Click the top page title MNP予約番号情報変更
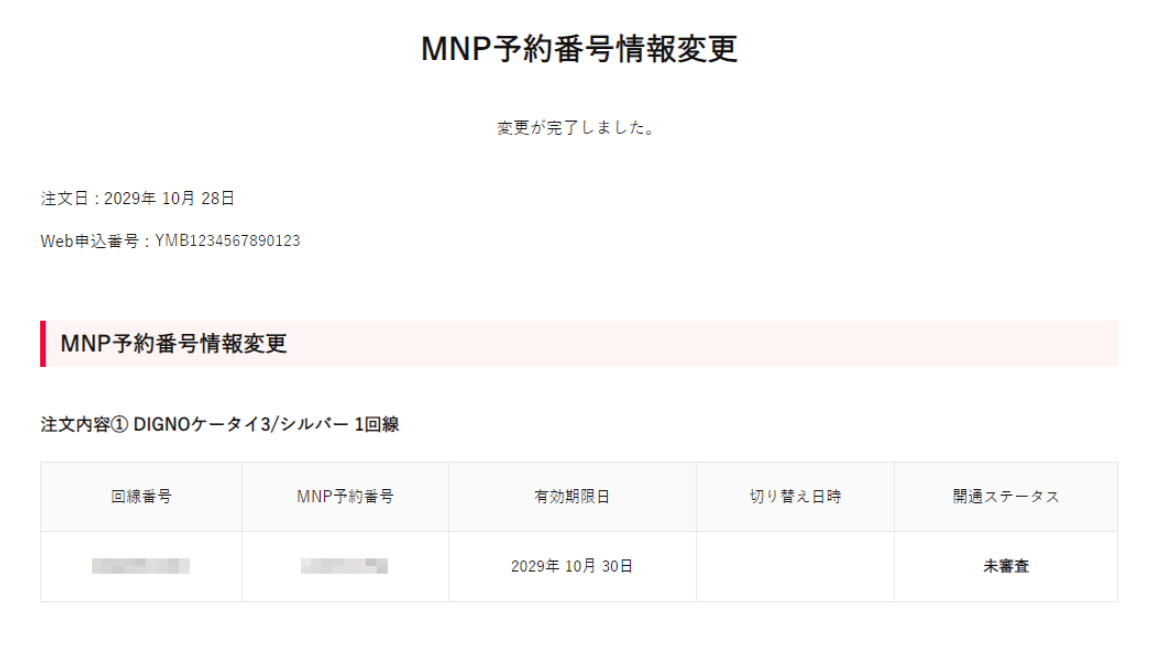 (x=579, y=49)
